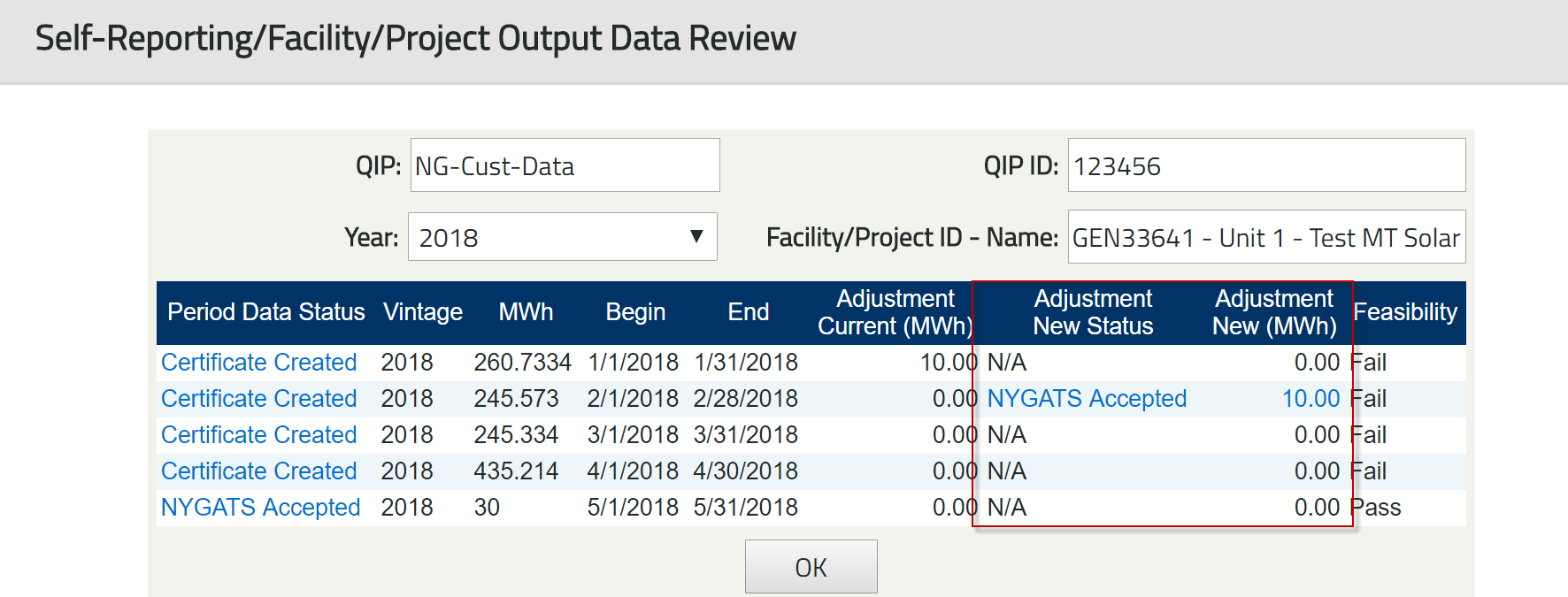This screenshot has width=1568, height=597.
Task: Open the Year dropdown showing 2018
Action: 561,237
